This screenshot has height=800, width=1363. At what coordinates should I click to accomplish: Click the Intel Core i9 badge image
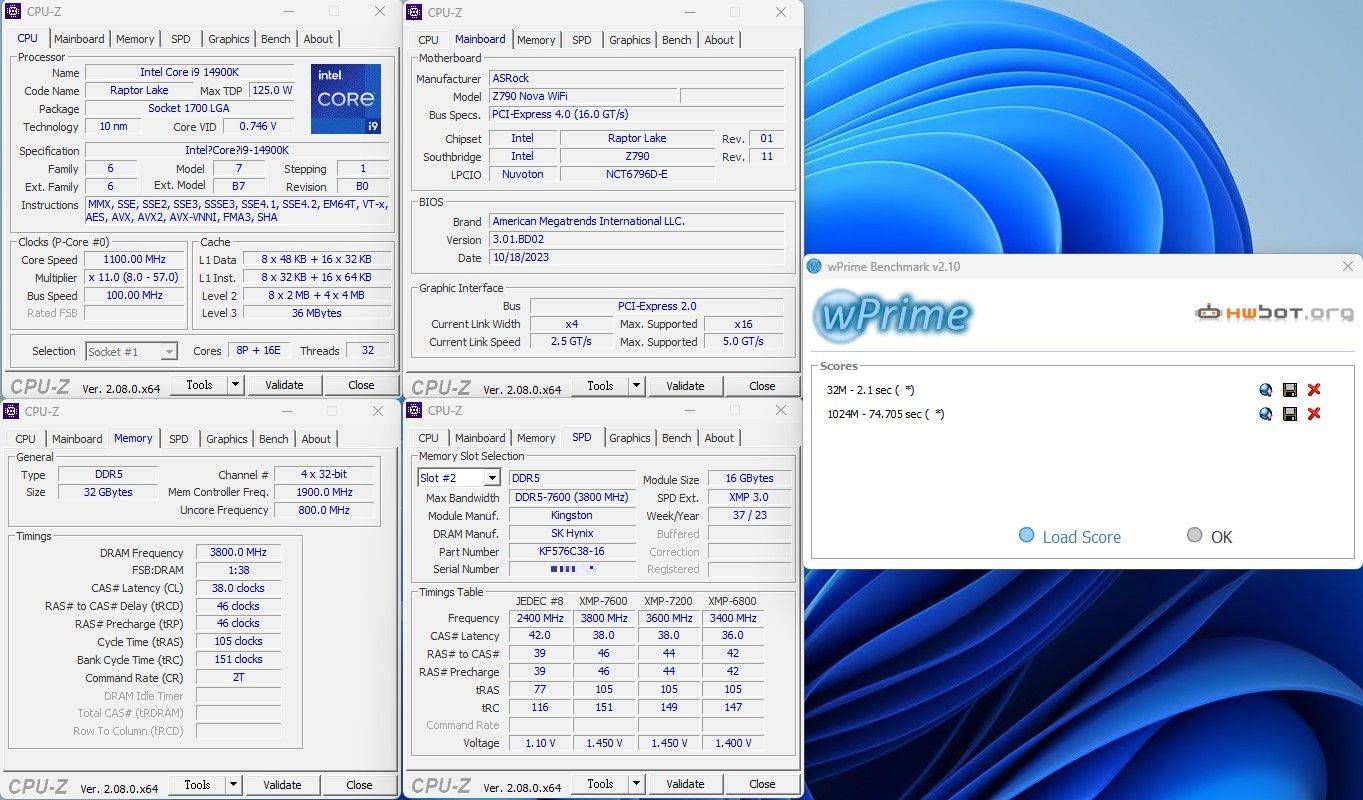tap(346, 99)
